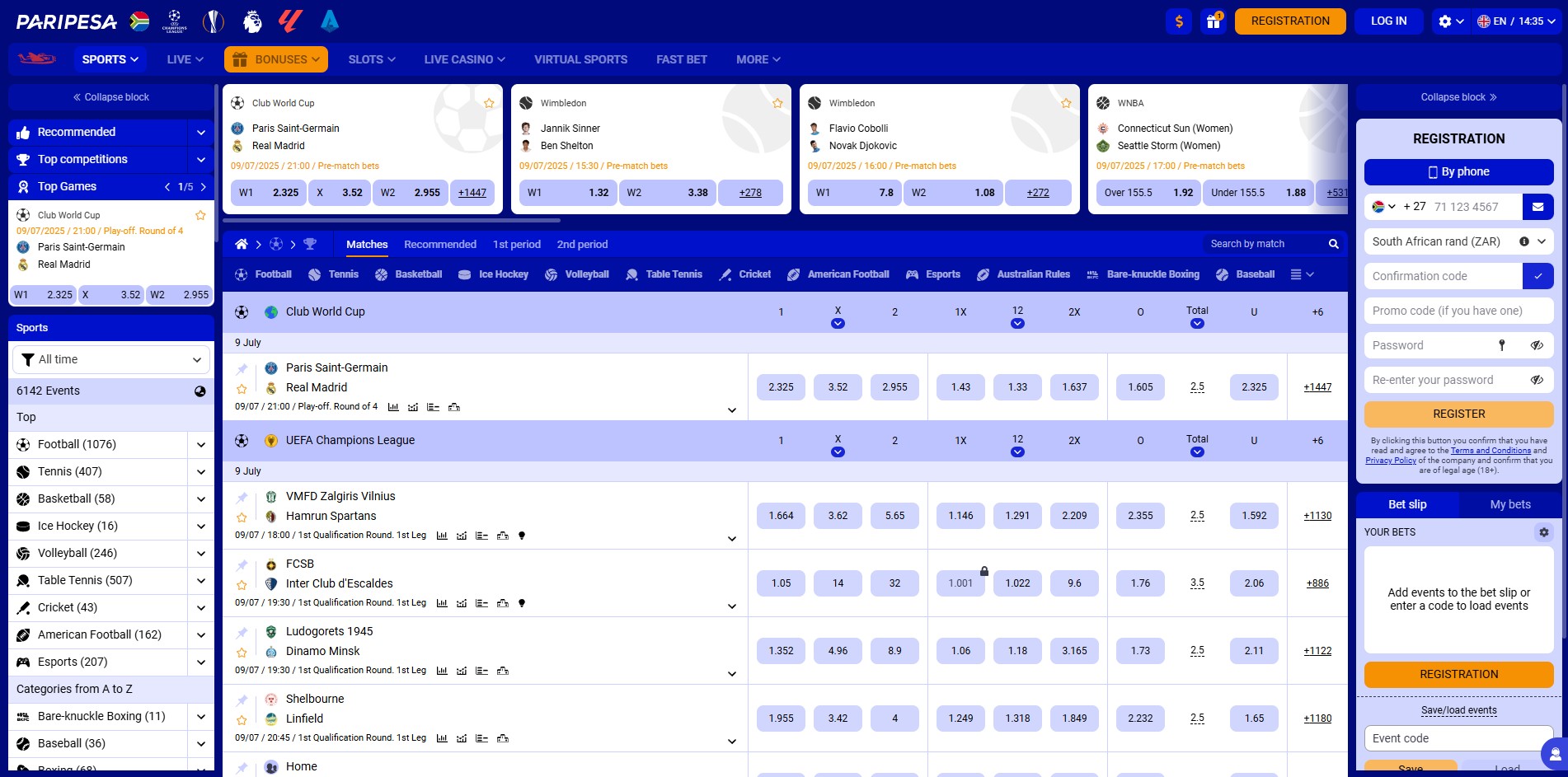Toggle visibility of the Password field
Screen dimensions: 1568x777
point(1537,345)
